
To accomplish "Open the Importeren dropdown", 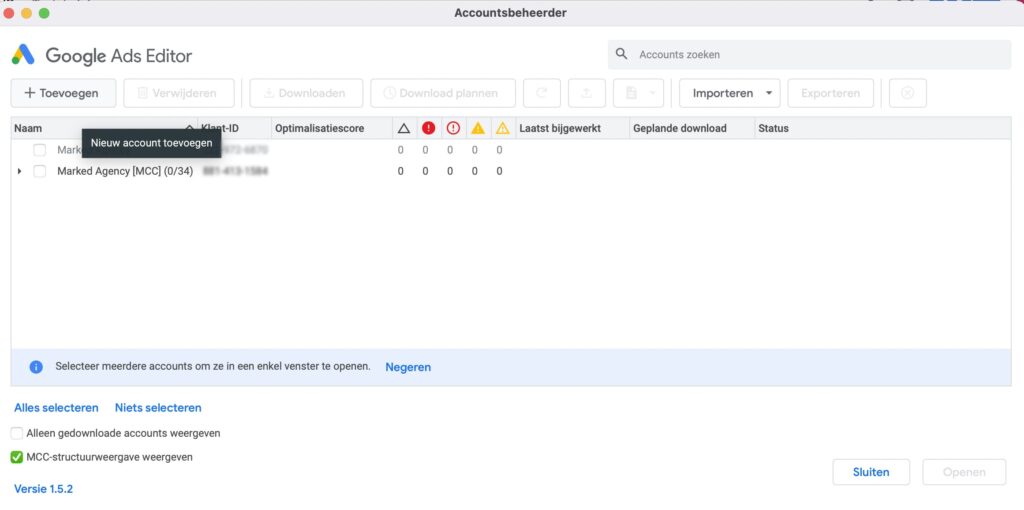I will (730, 93).
